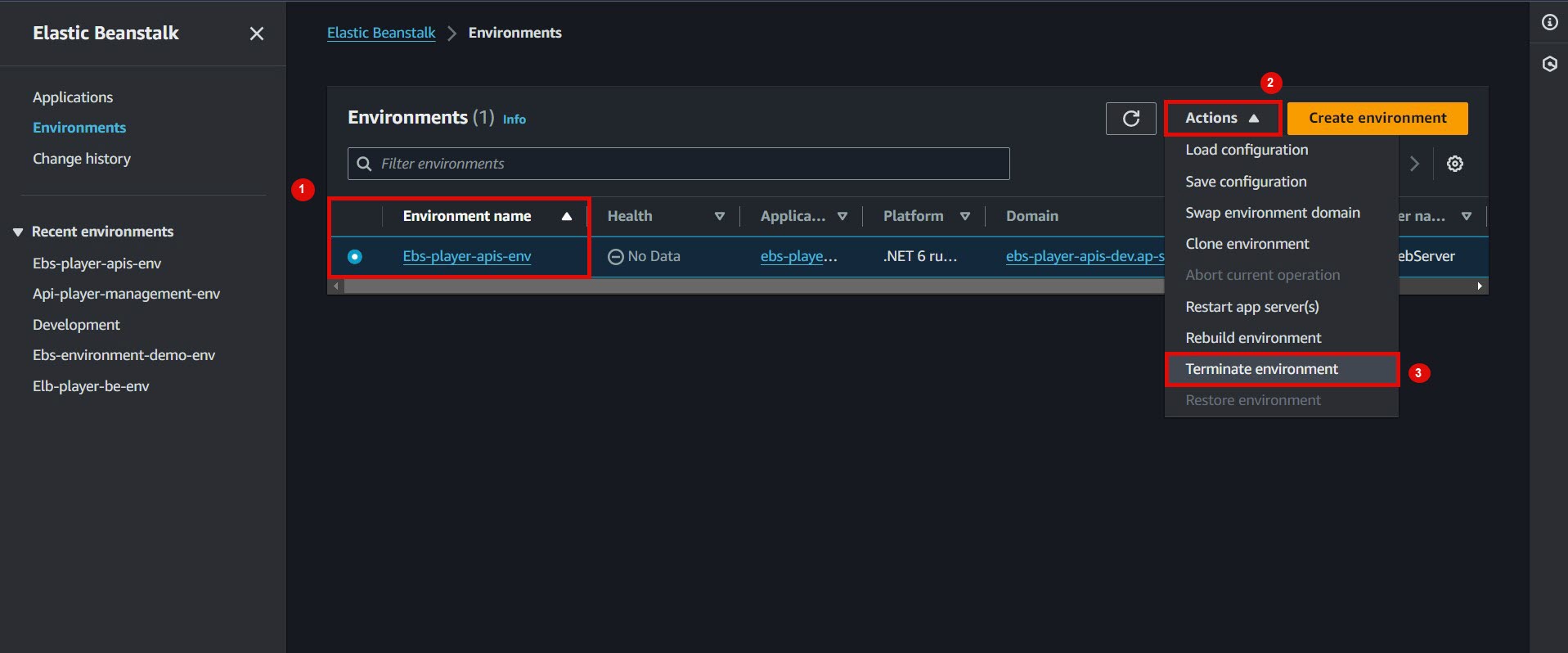This screenshot has height=653, width=1568.
Task: Click the horizontal table scrollbar
Action: click(x=753, y=286)
